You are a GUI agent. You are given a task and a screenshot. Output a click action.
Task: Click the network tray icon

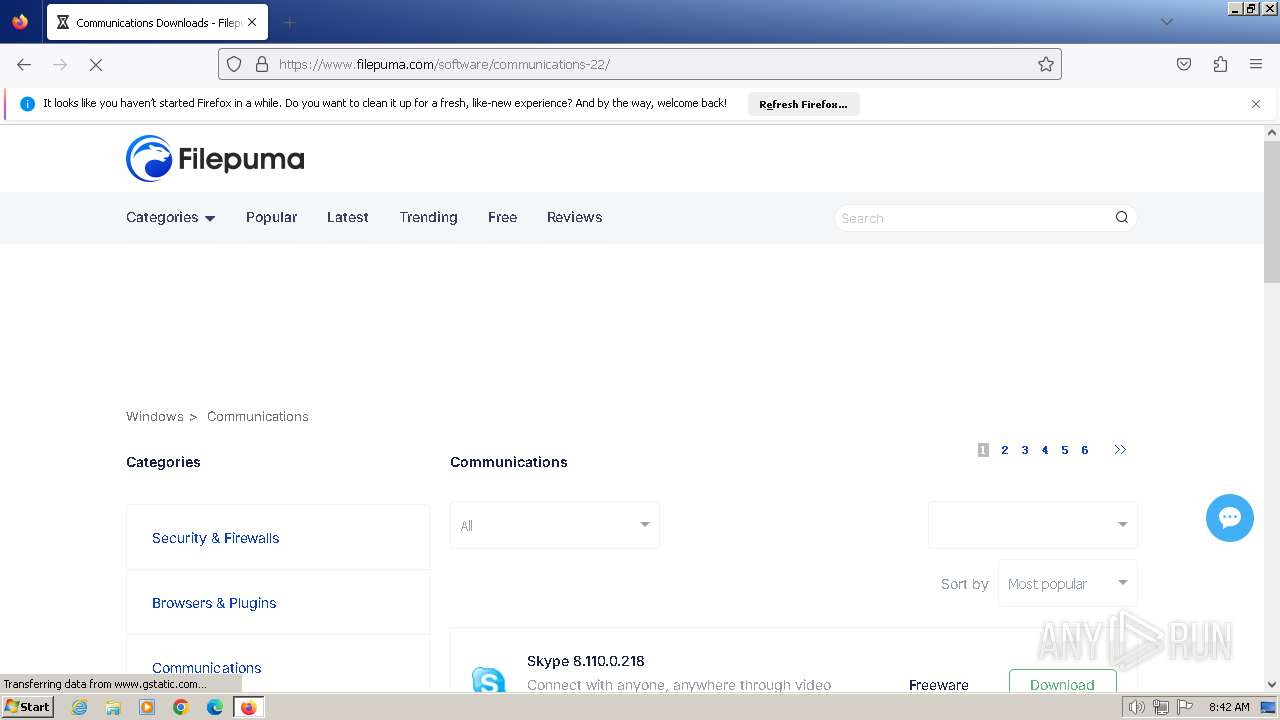(x=1160, y=707)
